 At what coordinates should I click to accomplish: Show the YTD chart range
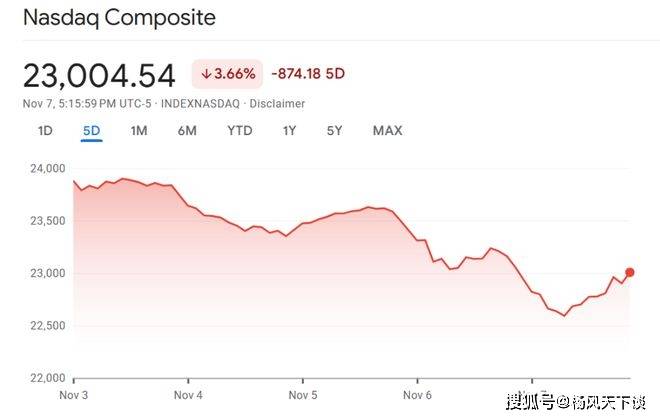coord(239,131)
